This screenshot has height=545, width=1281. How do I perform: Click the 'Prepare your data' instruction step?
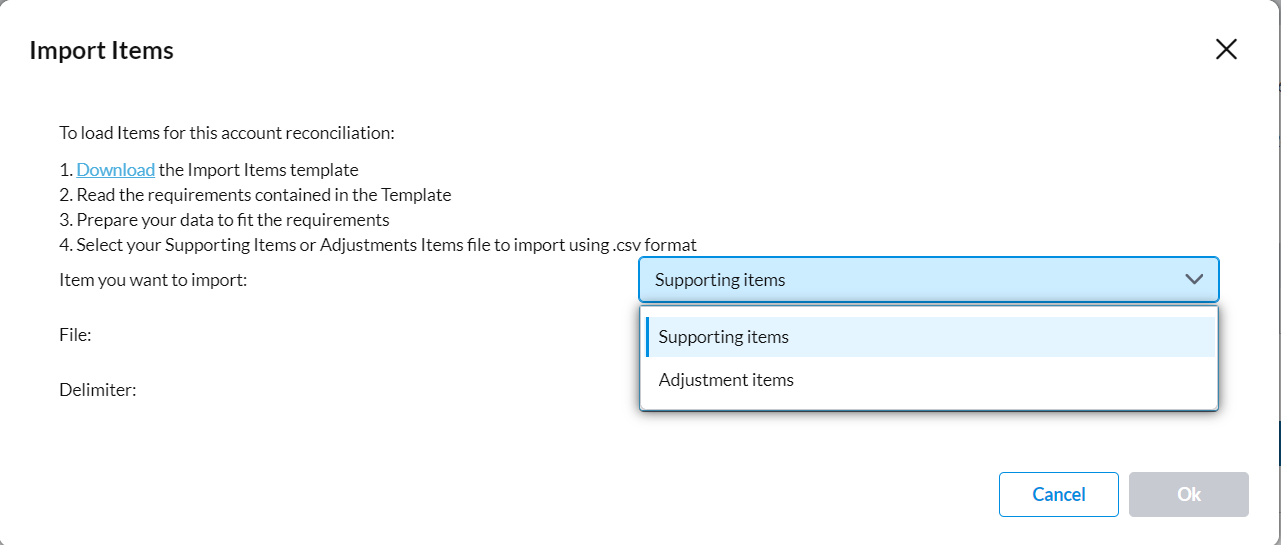coord(224,220)
